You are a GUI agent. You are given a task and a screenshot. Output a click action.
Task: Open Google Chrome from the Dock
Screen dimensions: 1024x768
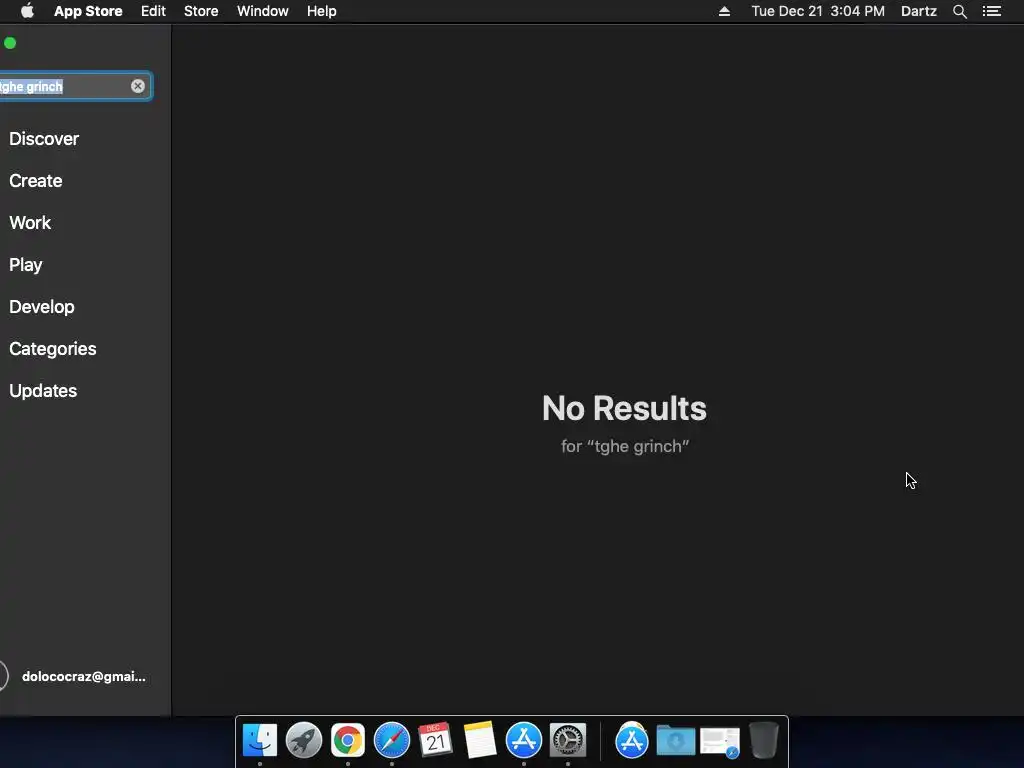(347, 741)
